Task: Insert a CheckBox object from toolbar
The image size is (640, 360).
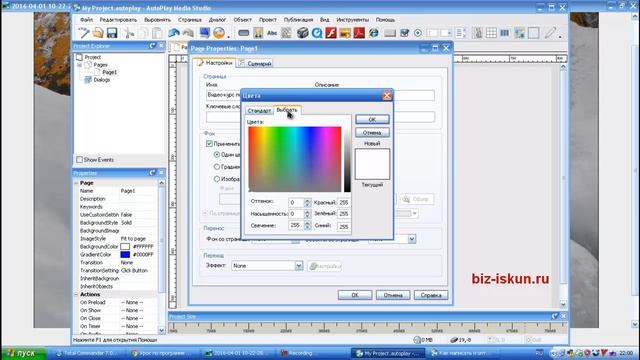Action: [404, 33]
